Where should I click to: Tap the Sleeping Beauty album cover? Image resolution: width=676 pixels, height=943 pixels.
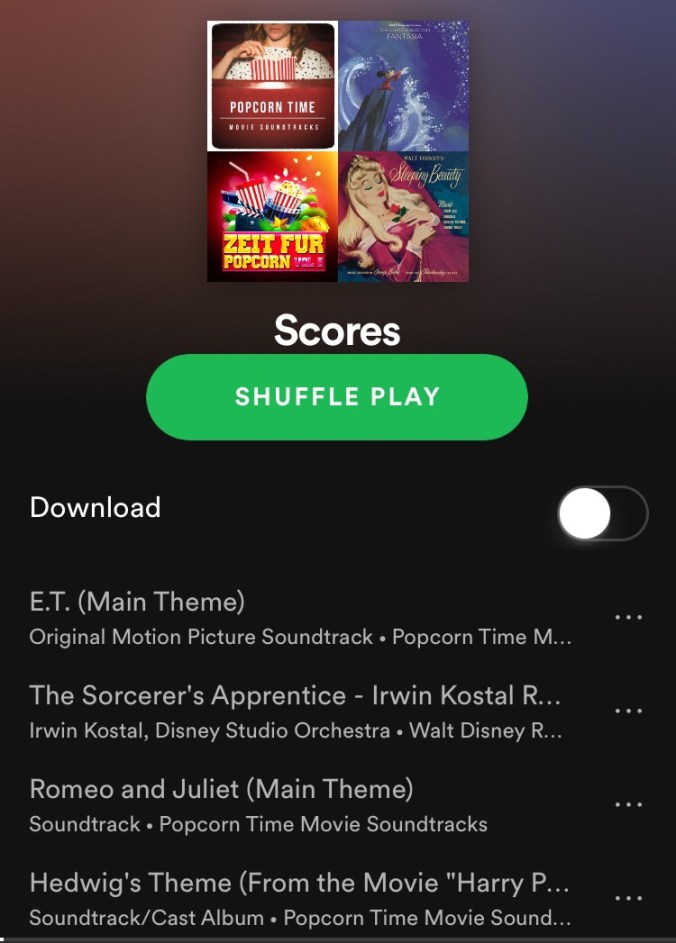[404, 217]
